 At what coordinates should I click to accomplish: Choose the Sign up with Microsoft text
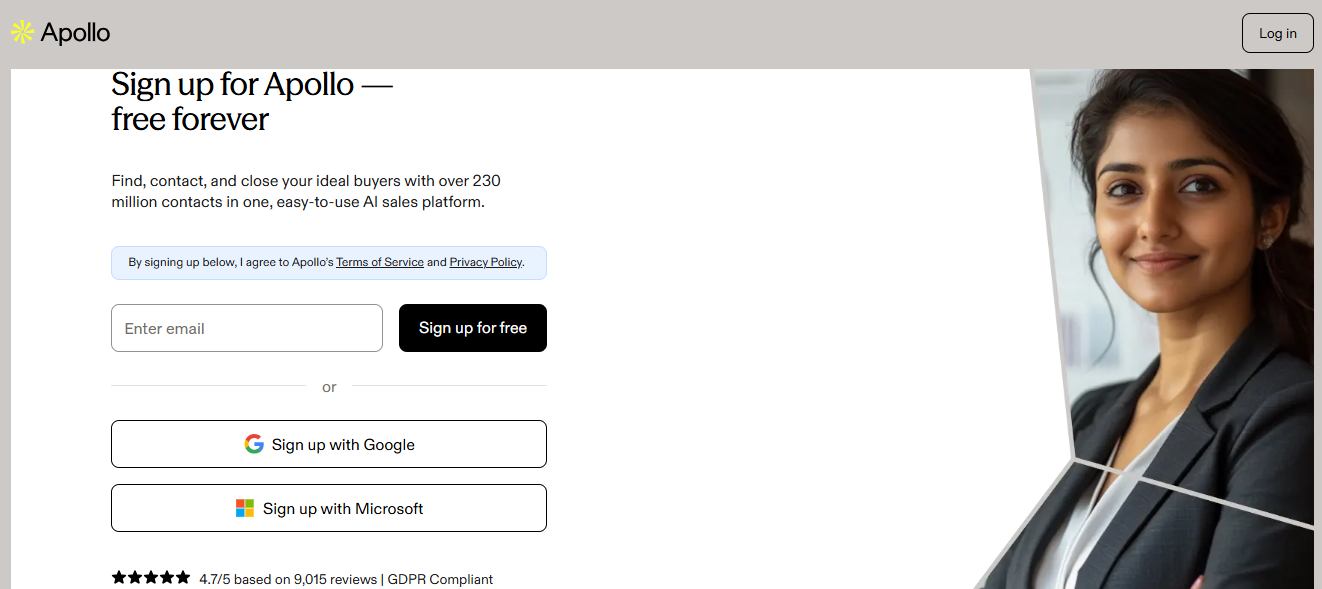coord(343,509)
